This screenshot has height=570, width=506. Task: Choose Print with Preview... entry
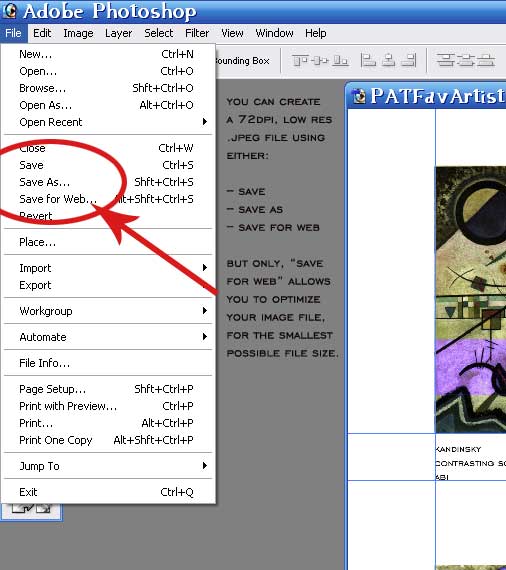pyautogui.click(x=108, y=406)
